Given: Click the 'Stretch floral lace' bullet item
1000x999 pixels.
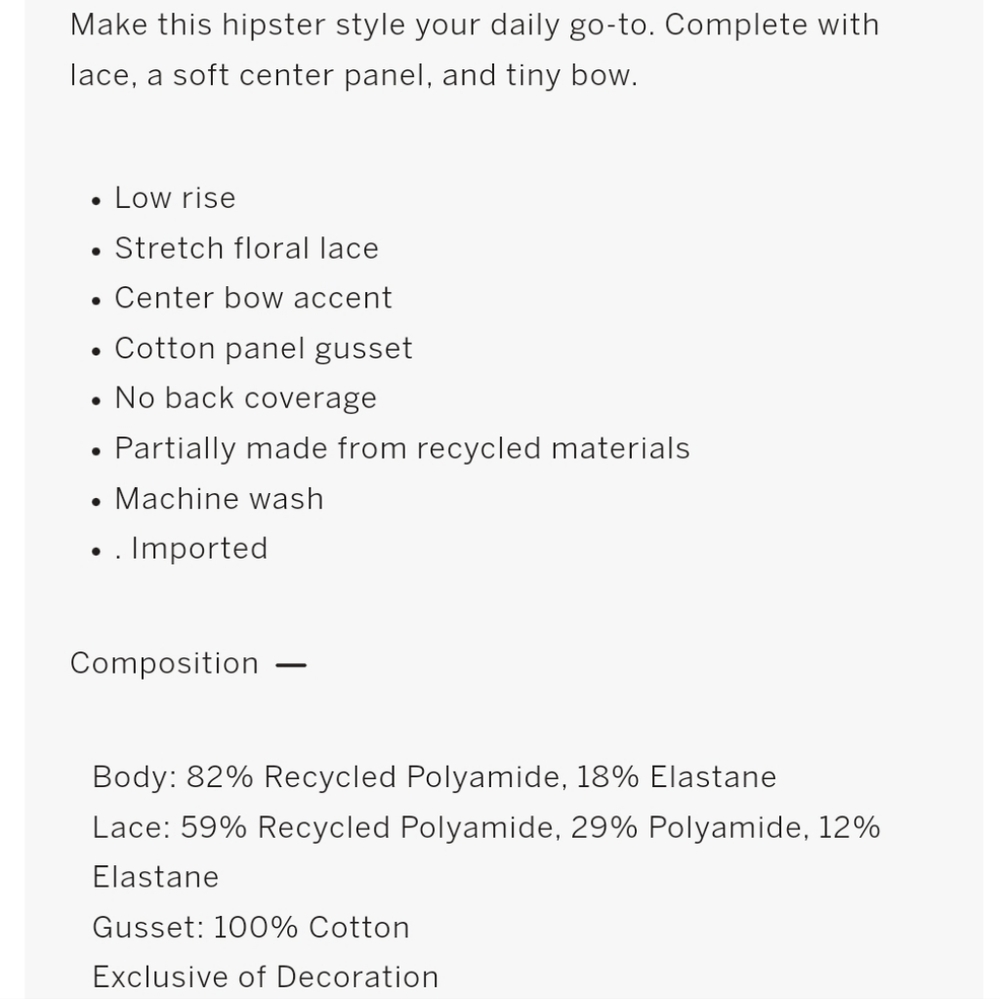Looking at the screenshot, I should point(246,248).
